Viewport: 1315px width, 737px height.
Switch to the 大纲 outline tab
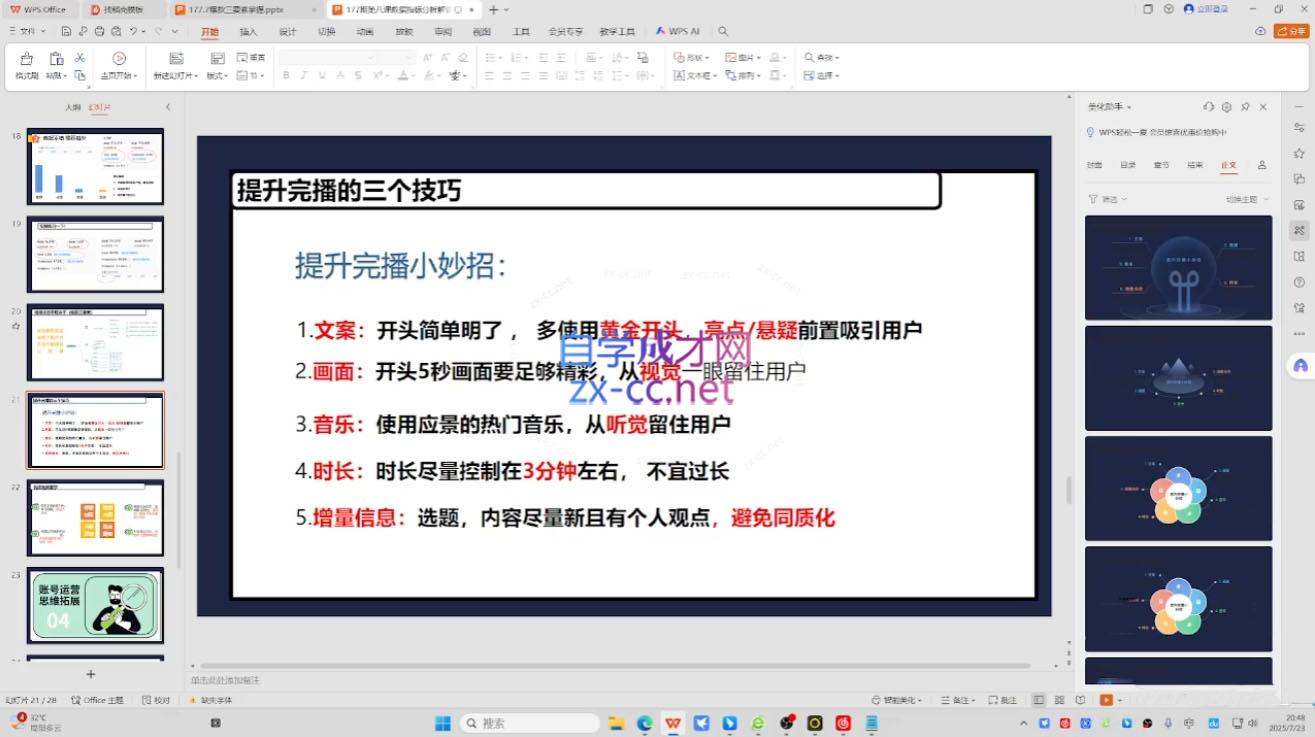[72, 107]
